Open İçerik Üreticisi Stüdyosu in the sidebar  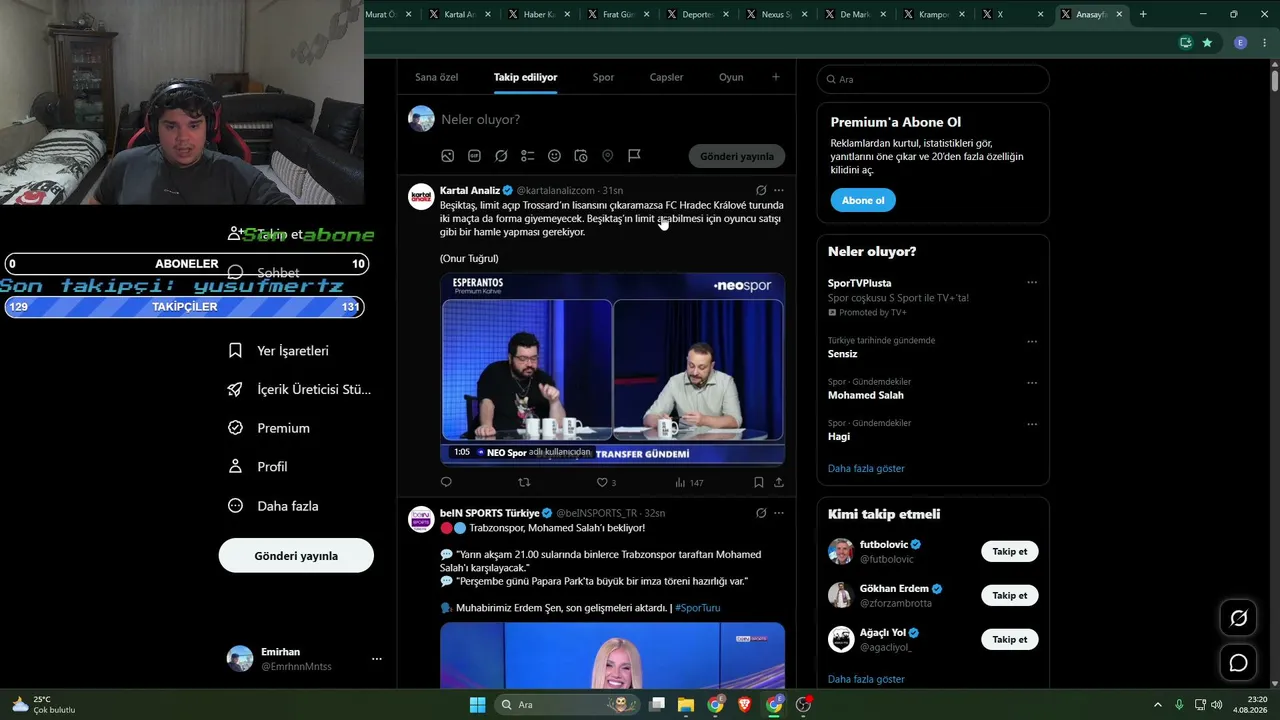(x=300, y=390)
